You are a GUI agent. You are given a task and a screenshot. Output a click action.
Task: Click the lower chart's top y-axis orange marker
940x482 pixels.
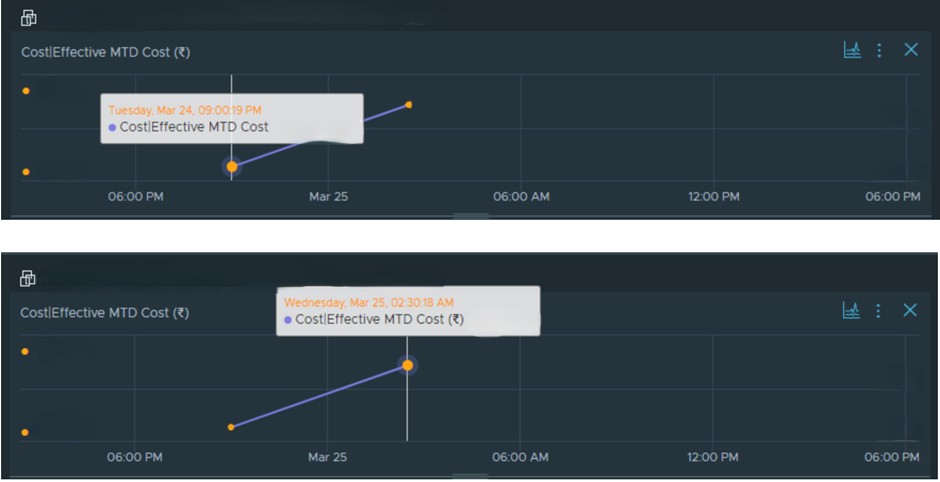(x=25, y=352)
